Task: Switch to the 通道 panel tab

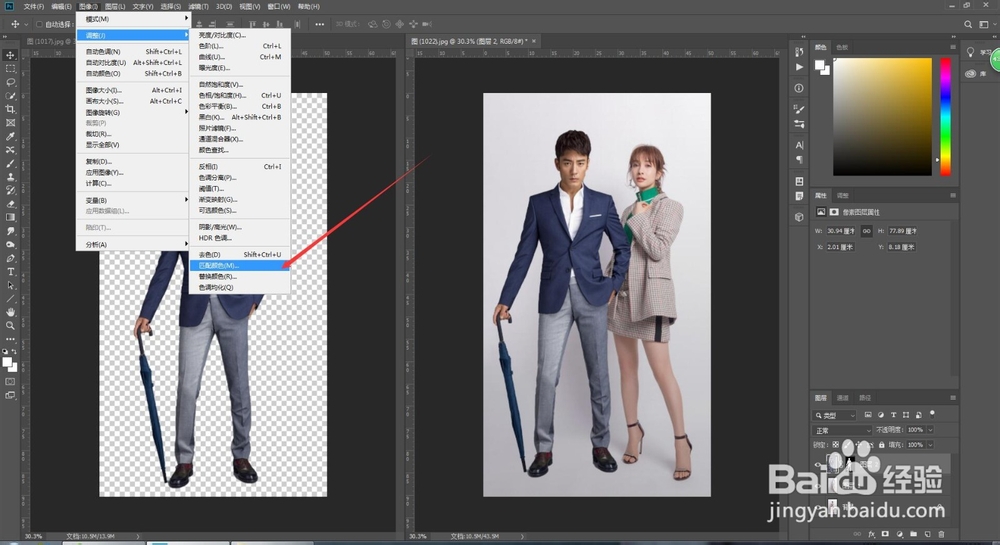Action: (843, 397)
